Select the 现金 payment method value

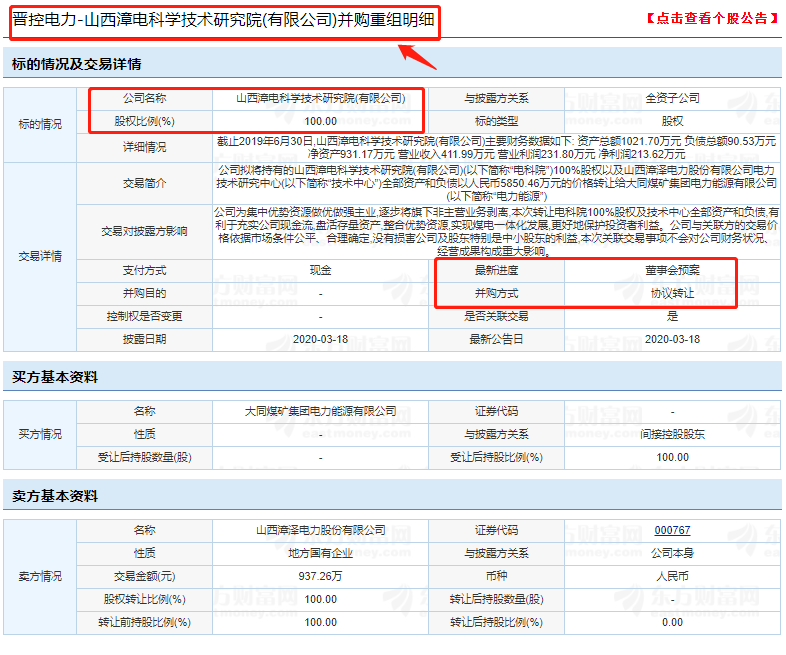tap(321, 271)
